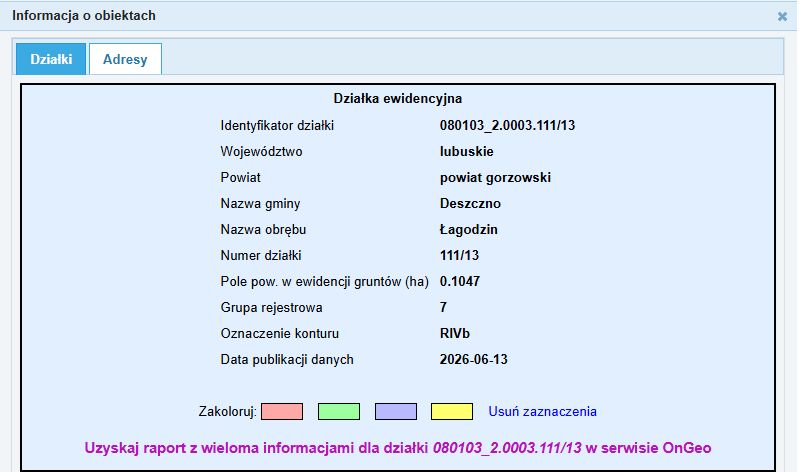This screenshot has height=472, width=809.
Task: Click the Nazwa obrębu label
Action: 263,229
